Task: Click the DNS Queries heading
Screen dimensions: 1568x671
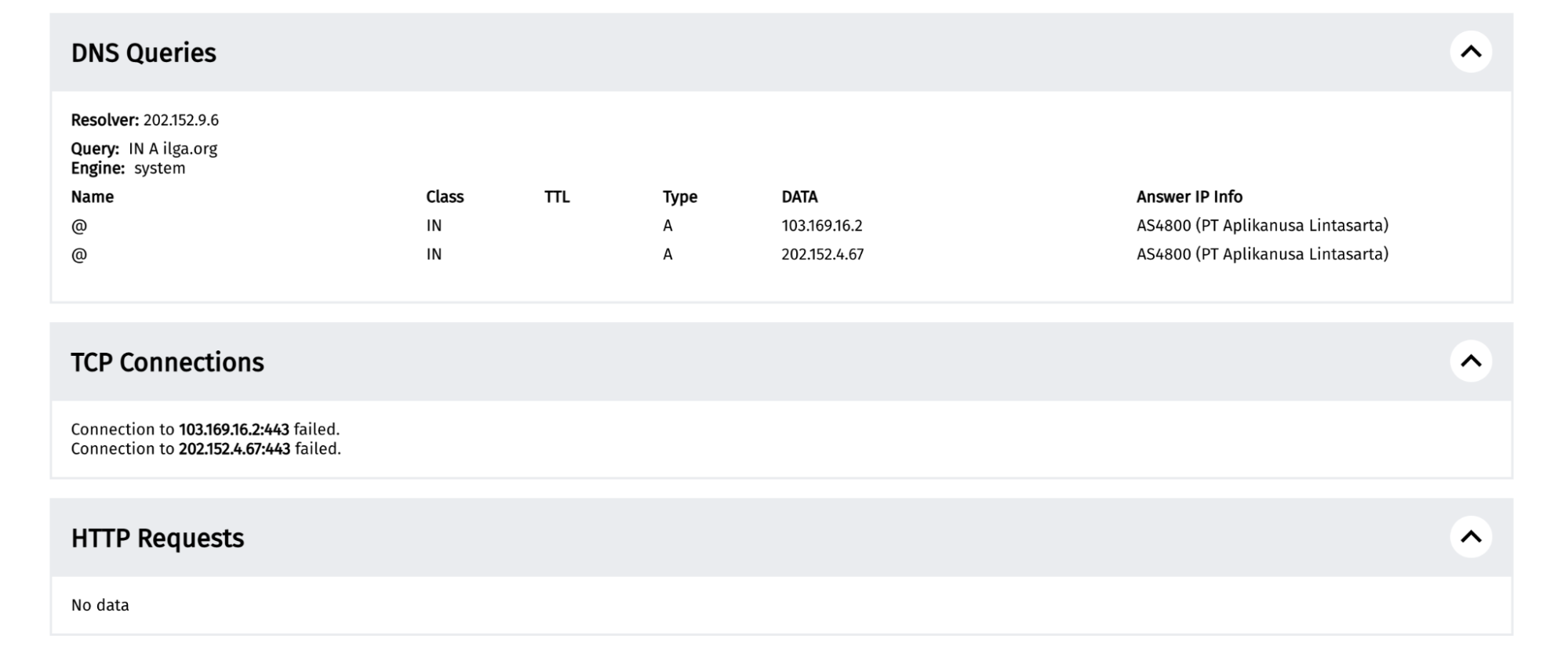Action: point(144,53)
